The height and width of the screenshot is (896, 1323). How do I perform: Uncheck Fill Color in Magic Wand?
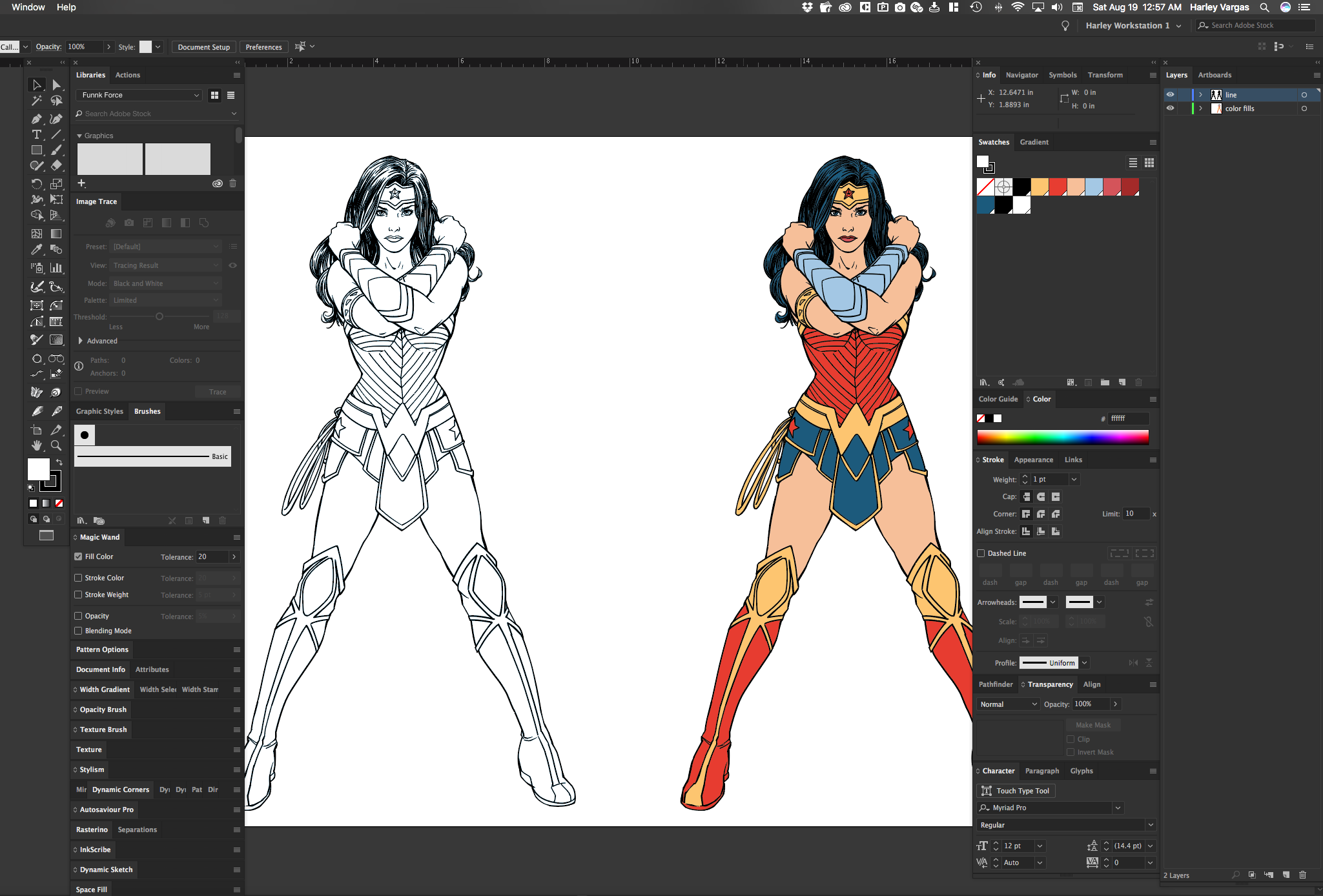click(x=78, y=556)
